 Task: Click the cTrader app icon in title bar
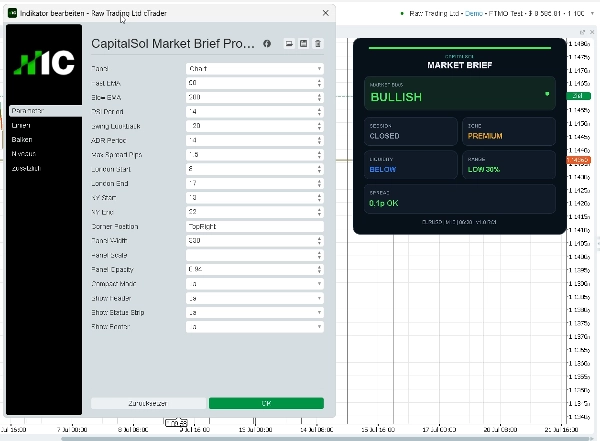click(x=12, y=13)
